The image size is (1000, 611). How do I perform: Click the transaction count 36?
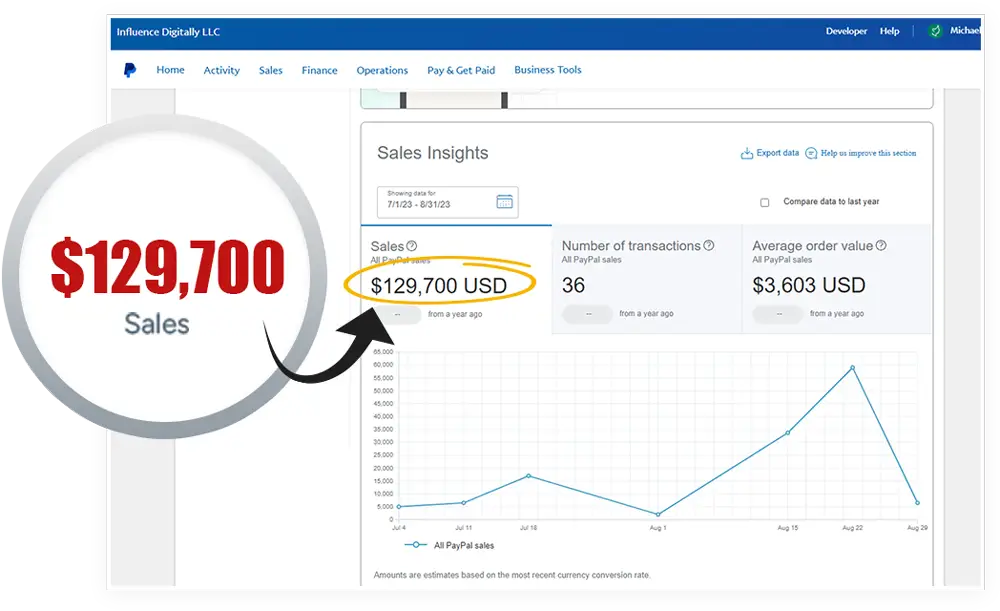click(573, 285)
